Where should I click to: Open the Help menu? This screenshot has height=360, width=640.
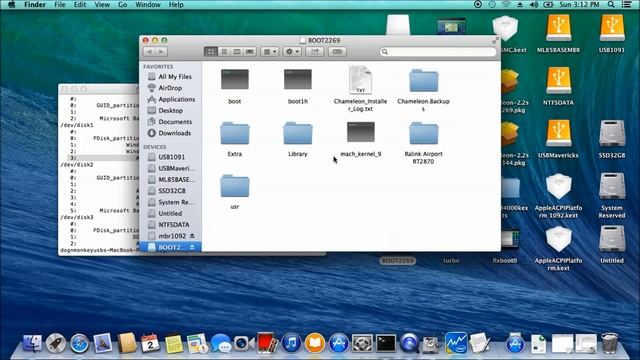click(176, 4)
